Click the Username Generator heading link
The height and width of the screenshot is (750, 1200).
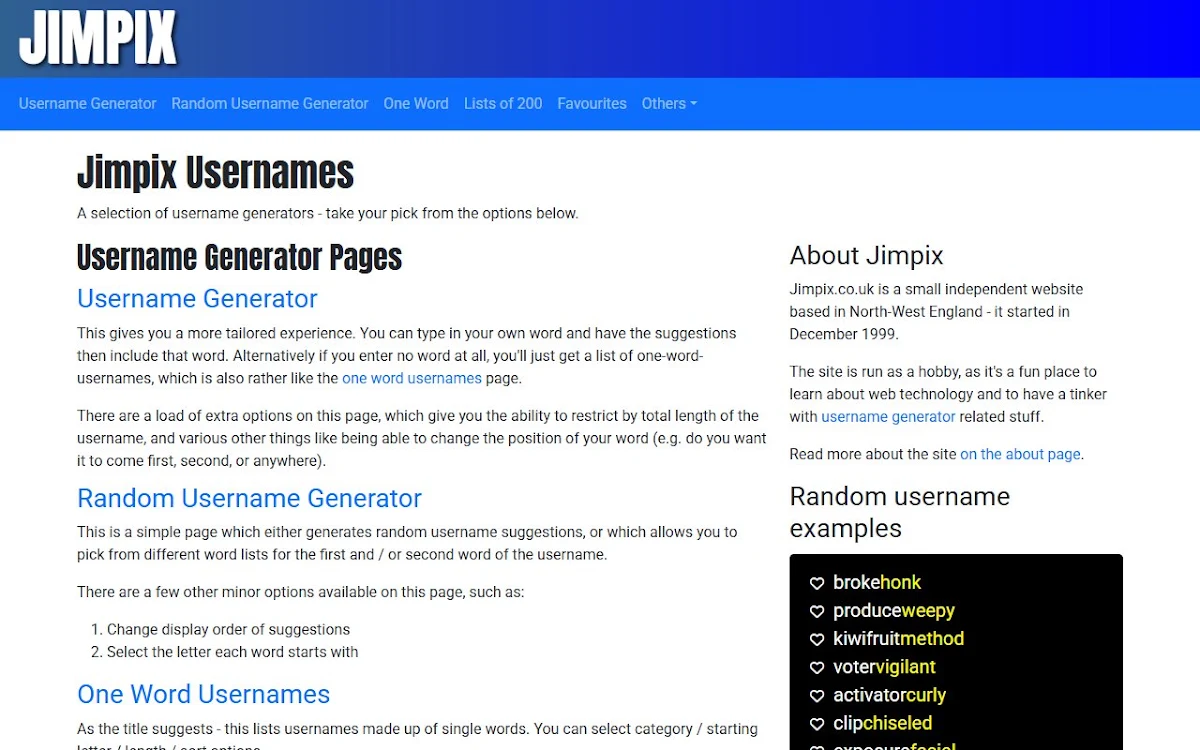[x=197, y=299]
